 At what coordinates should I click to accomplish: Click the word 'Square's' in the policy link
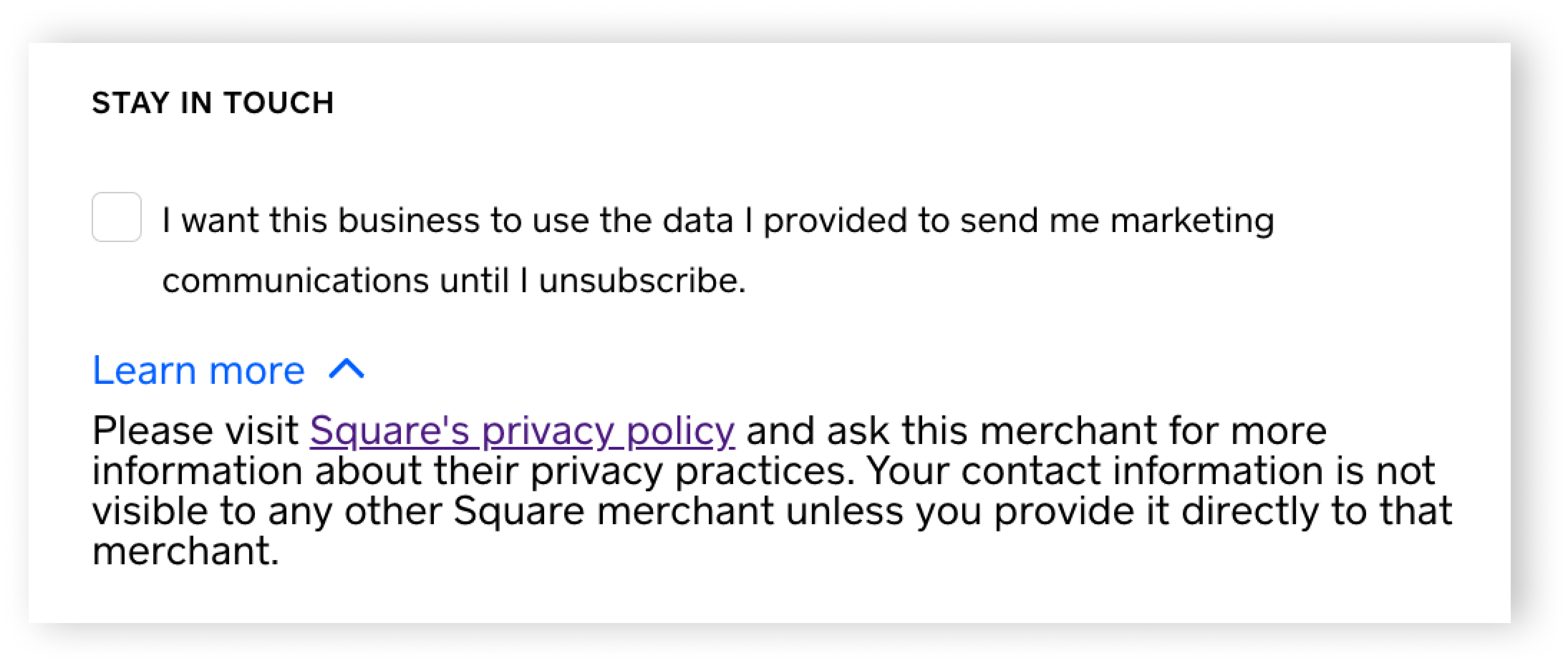tap(389, 431)
